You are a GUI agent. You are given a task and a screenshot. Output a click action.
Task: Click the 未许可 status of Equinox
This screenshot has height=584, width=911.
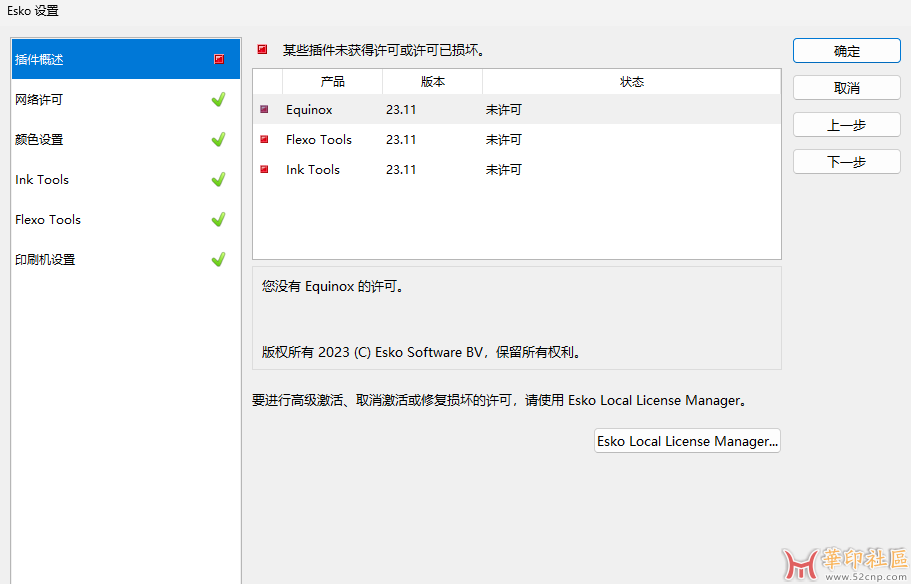(504, 110)
